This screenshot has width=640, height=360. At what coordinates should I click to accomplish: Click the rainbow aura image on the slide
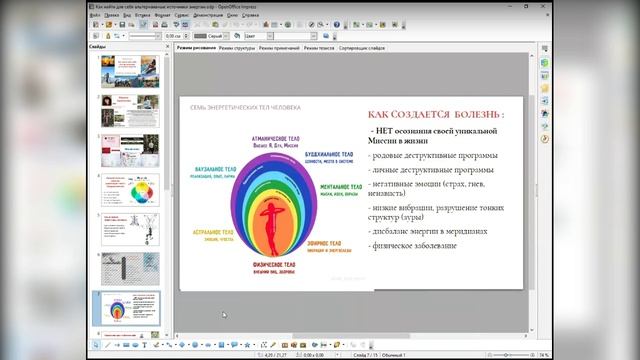click(274, 205)
